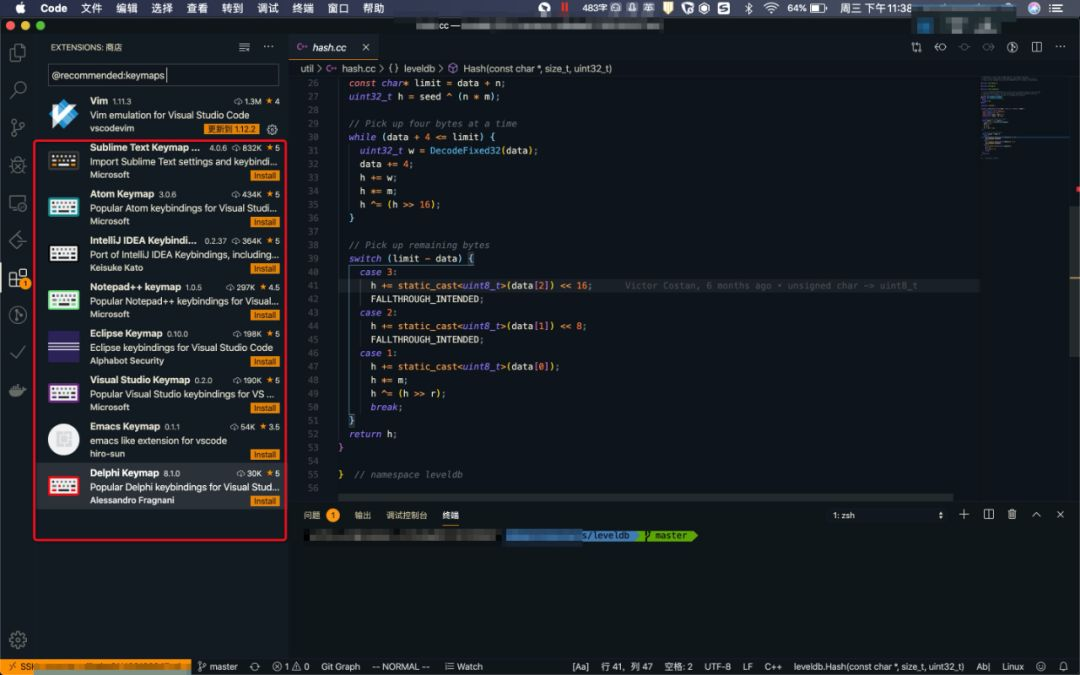Focus the @recommended:keymaps search field
The width and height of the screenshot is (1080, 675).
point(163,75)
